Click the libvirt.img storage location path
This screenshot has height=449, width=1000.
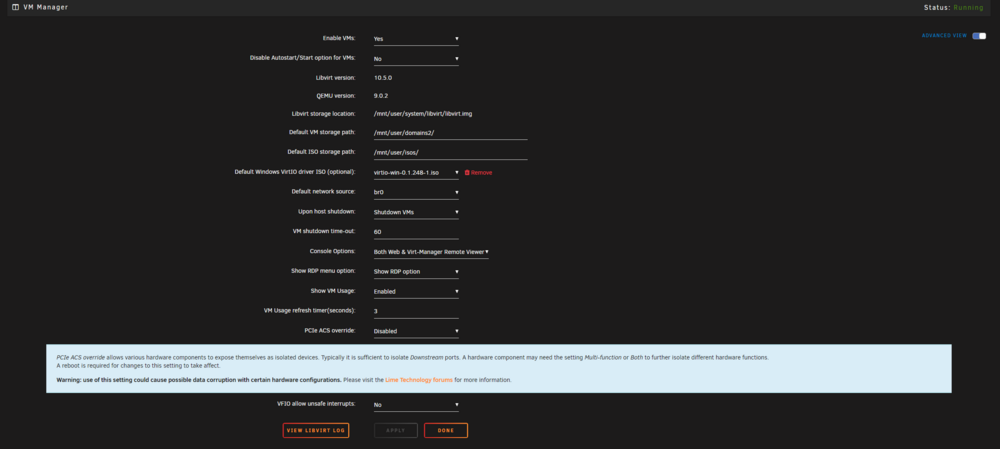423,114
